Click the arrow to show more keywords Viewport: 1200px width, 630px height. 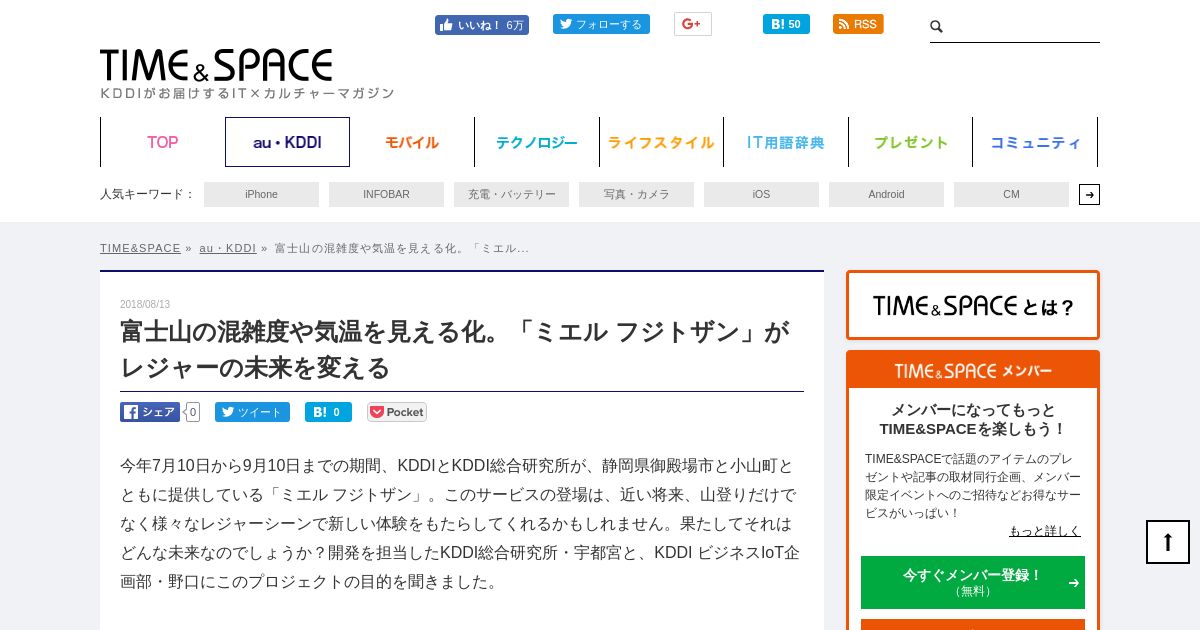(1089, 194)
